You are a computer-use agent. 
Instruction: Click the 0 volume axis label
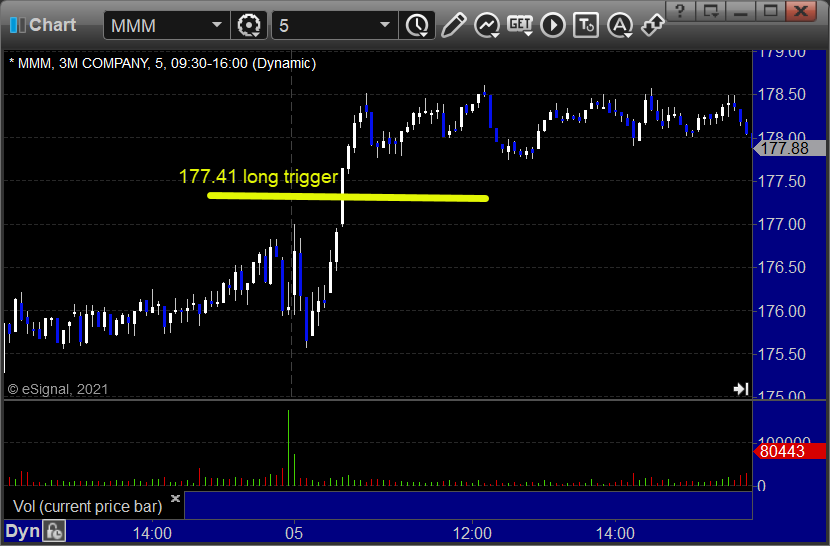pos(761,486)
